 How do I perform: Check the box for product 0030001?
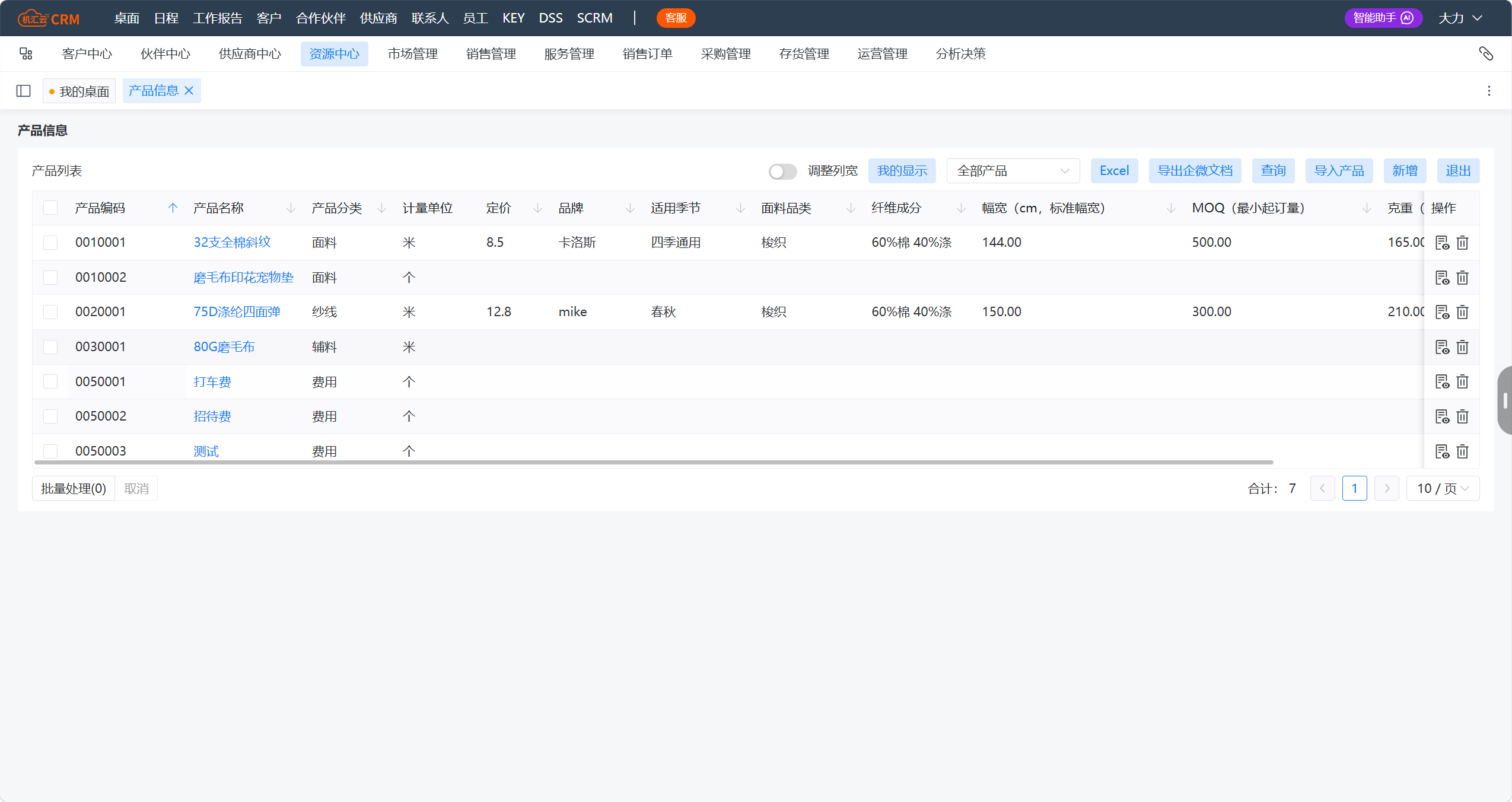point(50,347)
